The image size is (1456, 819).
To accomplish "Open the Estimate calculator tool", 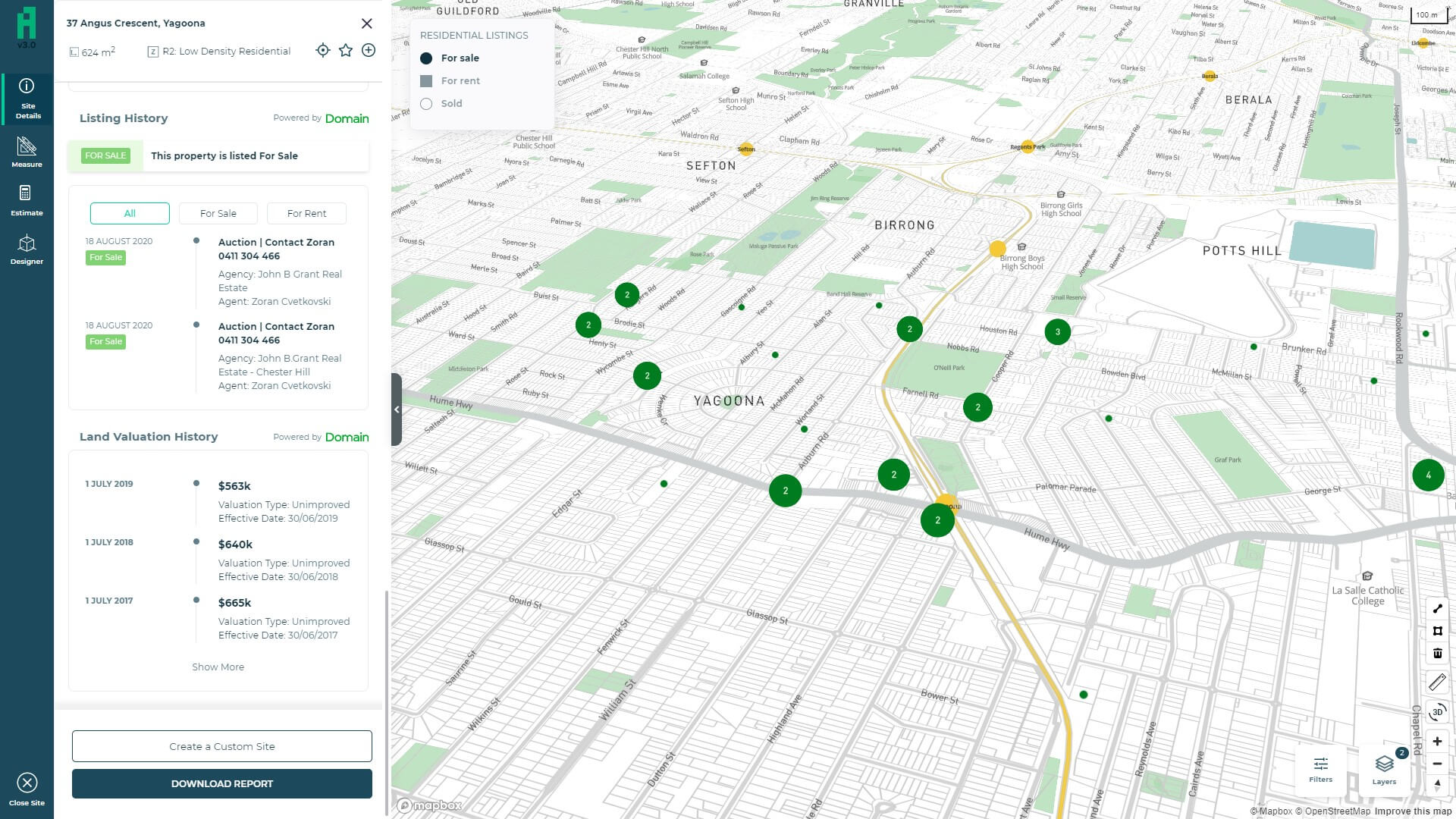I will pyautogui.click(x=27, y=200).
